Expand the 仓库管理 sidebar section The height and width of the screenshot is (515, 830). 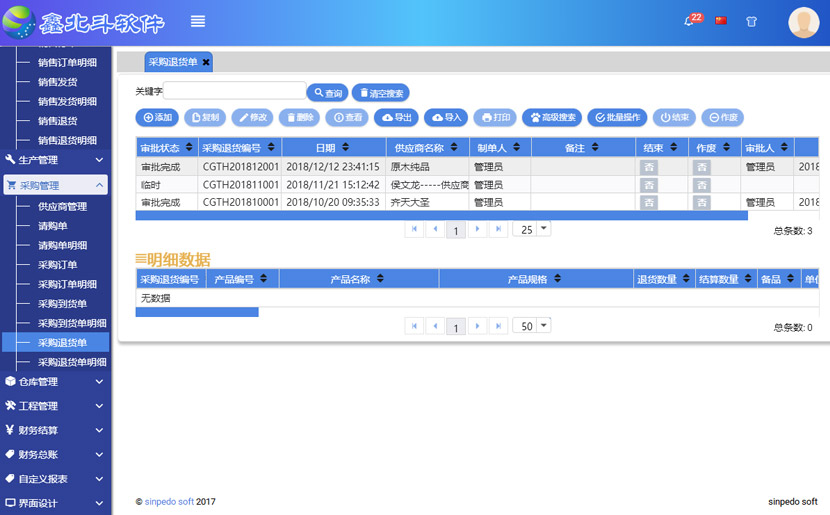point(54,382)
